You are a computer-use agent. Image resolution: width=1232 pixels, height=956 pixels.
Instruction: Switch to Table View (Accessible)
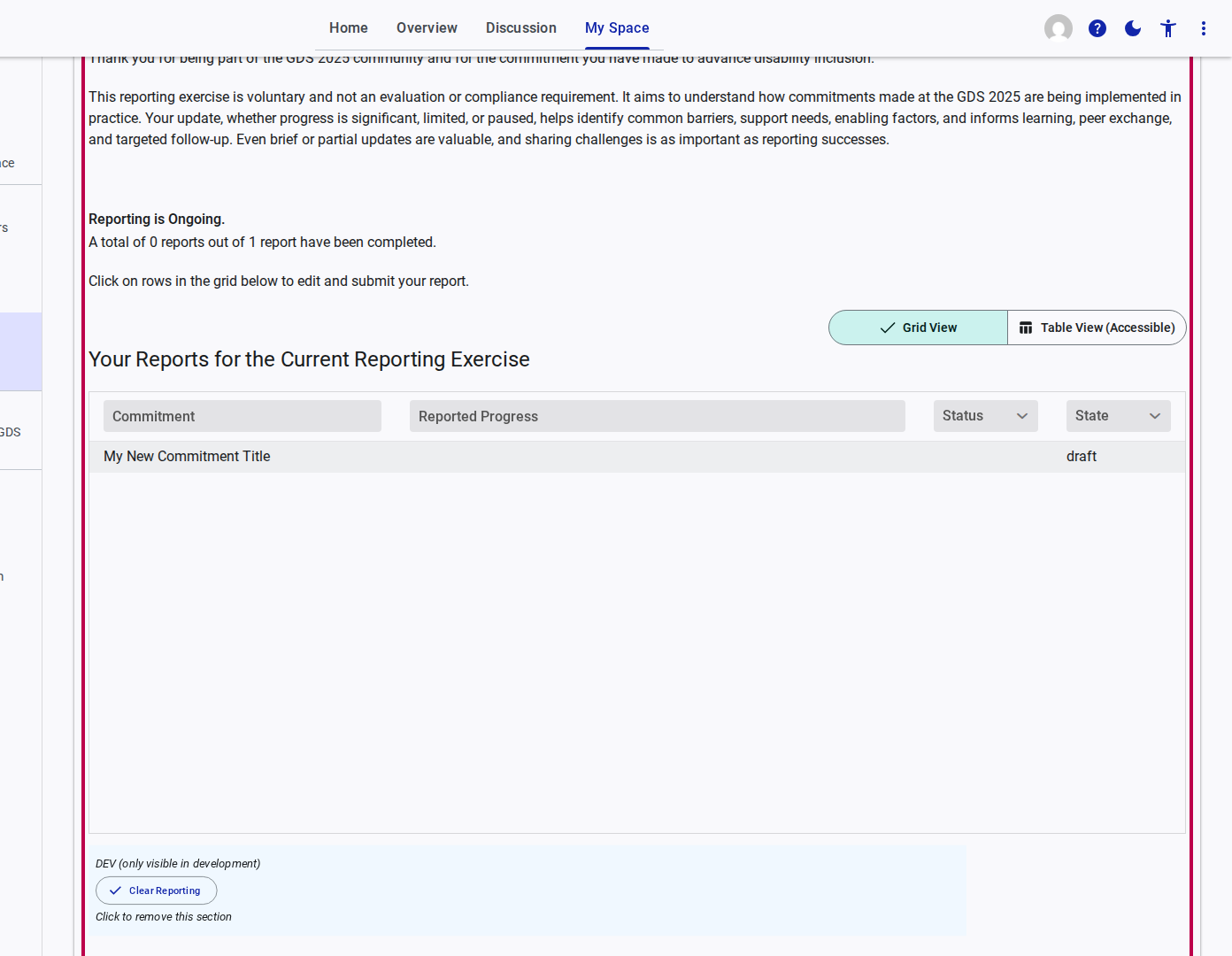tap(1097, 328)
